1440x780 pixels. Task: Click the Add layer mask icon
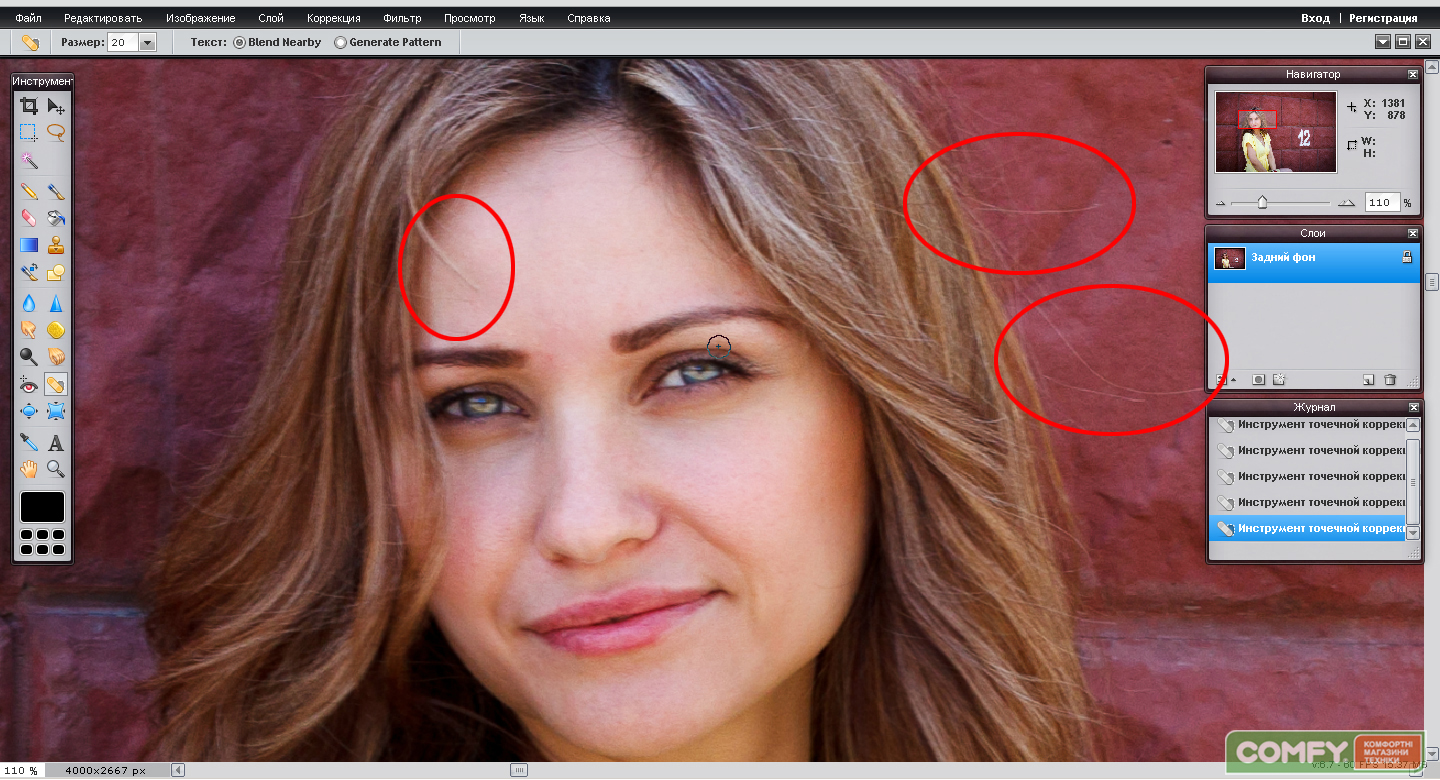[x=1259, y=380]
